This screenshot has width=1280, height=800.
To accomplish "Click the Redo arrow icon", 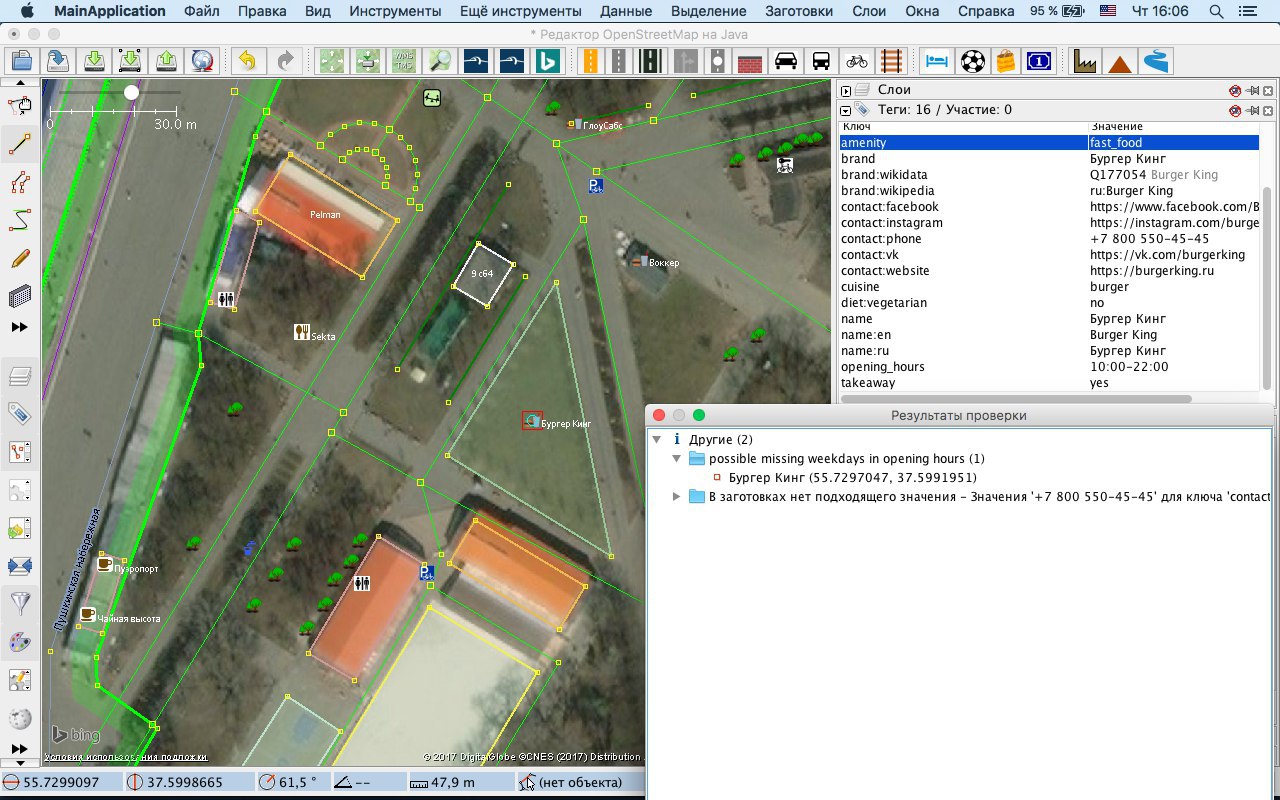I will 286,61.
